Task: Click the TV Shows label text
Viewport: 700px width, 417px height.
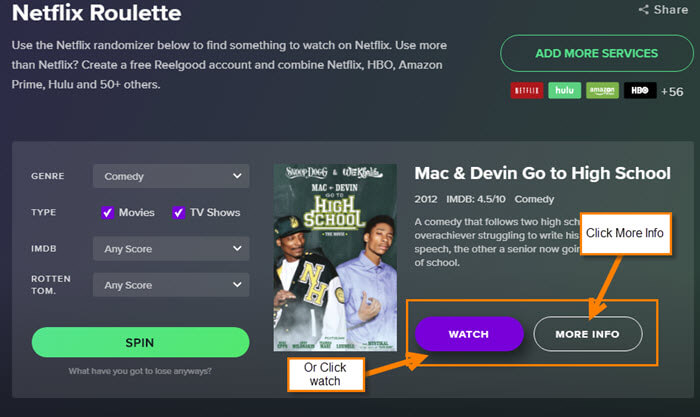Action: [x=215, y=213]
